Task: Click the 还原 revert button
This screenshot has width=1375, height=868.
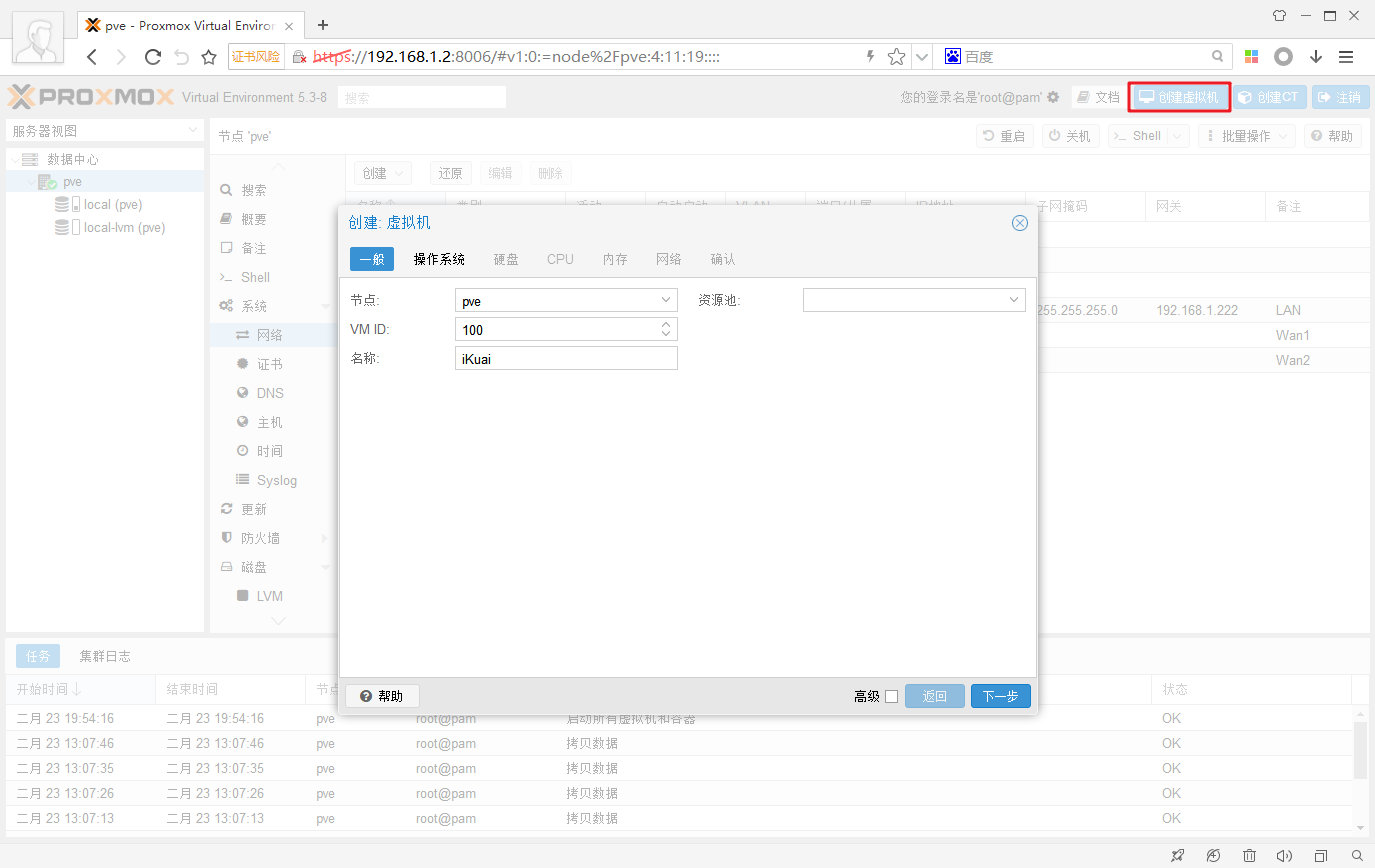Action: pos(450,173)
